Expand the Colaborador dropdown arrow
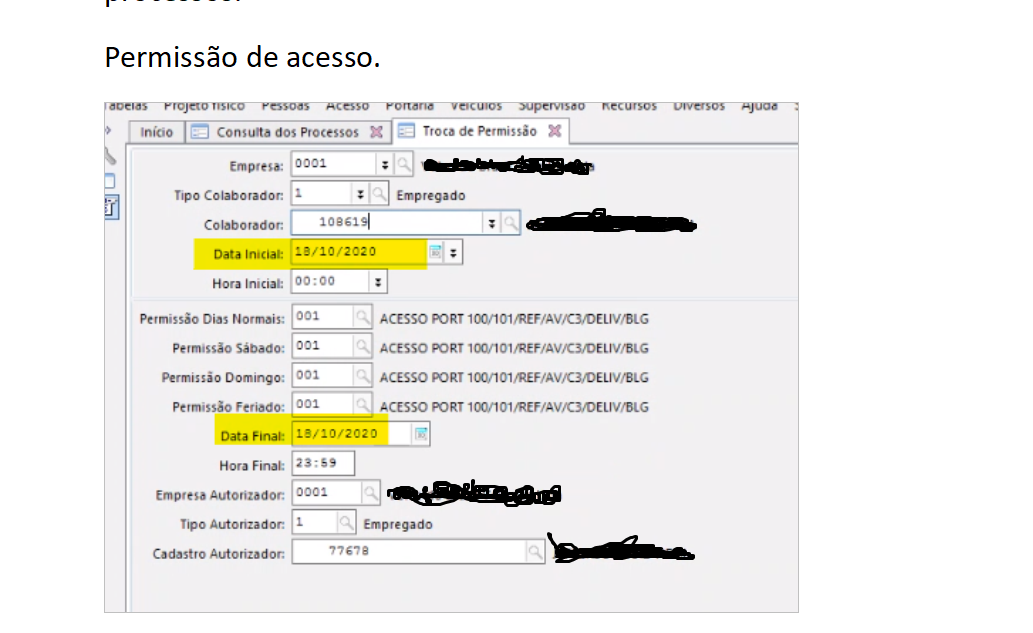Image resolution: width=1033 pixels, height=633 pixels. pos(491,223)
